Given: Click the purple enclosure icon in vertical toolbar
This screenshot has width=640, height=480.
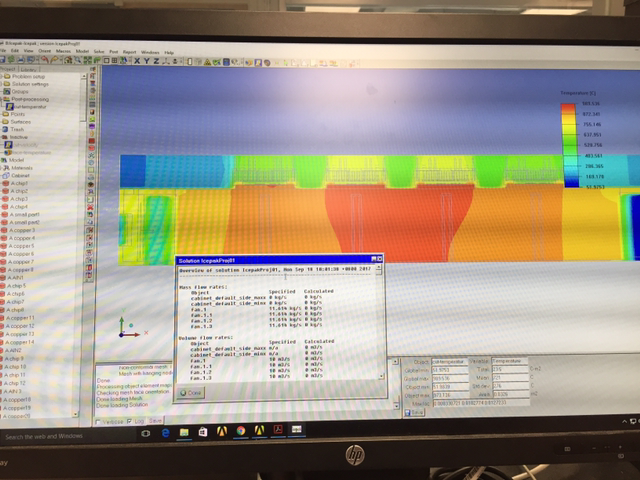Looking at the screenshot, I should pos(91,127).
